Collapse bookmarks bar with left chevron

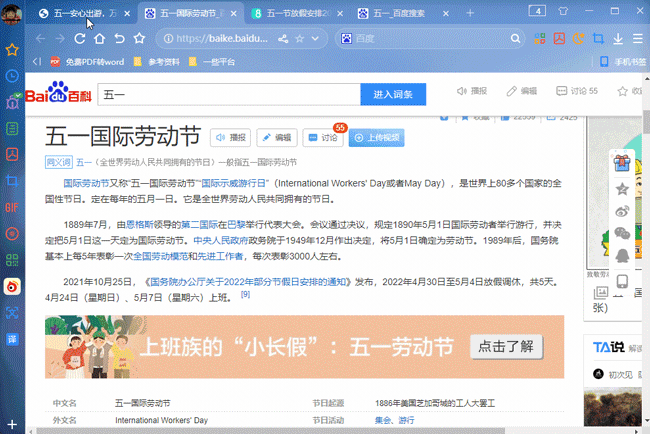point(37,62)
